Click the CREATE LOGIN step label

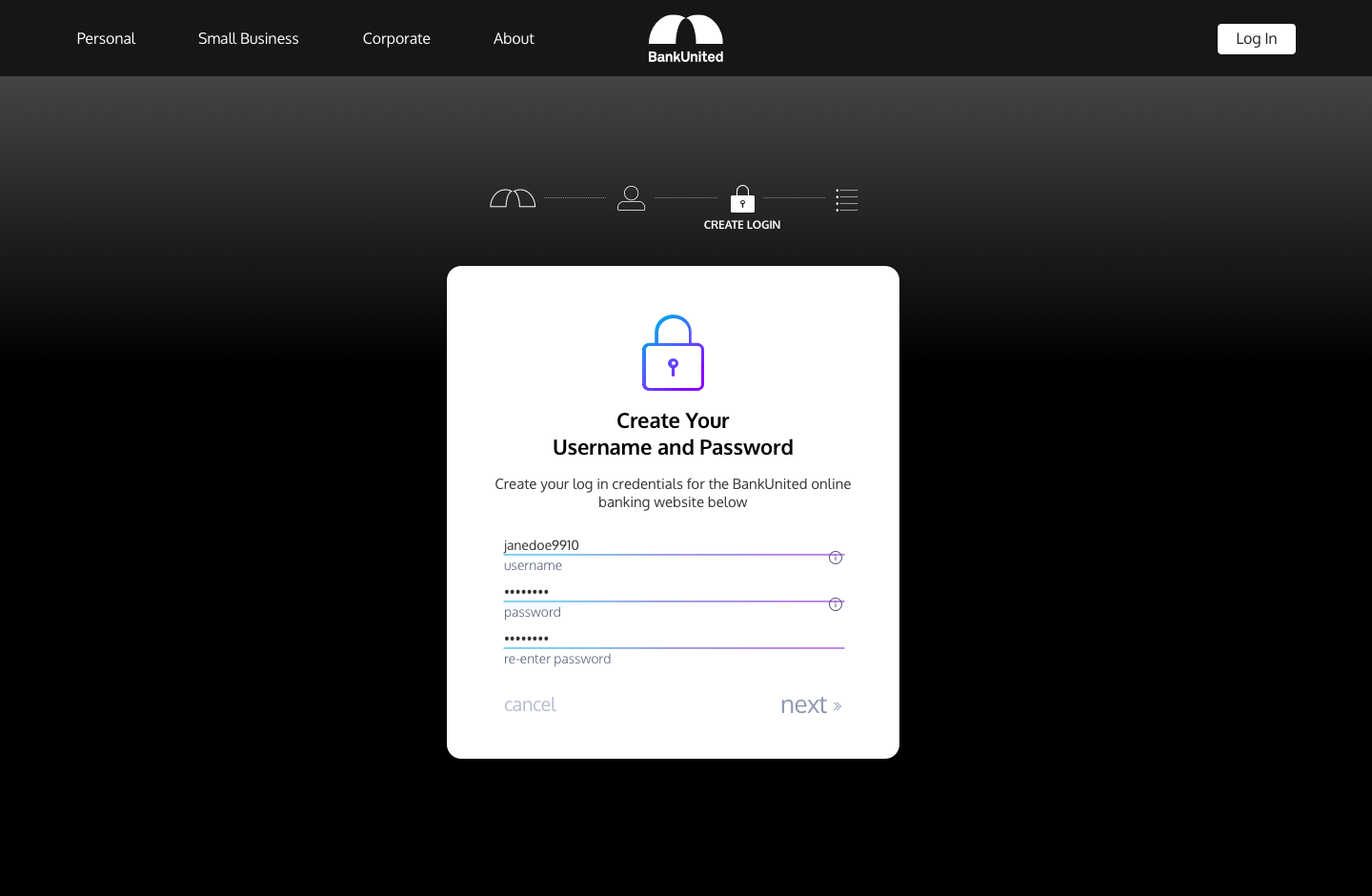coord(742,225)
